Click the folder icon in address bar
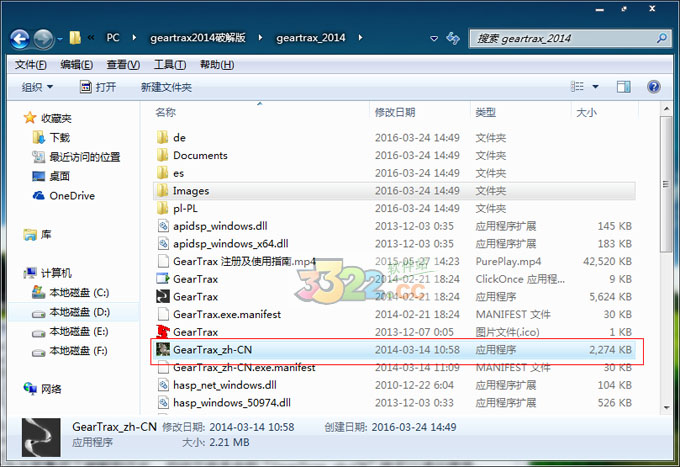The width and height of the screenshot is (680, 467). coord(75,38)
